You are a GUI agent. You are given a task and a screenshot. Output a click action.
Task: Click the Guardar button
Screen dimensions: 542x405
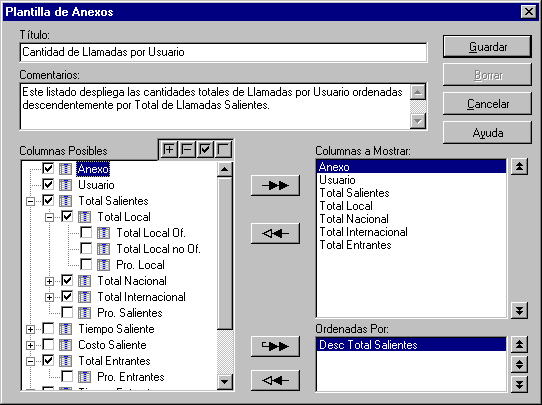(x=487, y=46)
